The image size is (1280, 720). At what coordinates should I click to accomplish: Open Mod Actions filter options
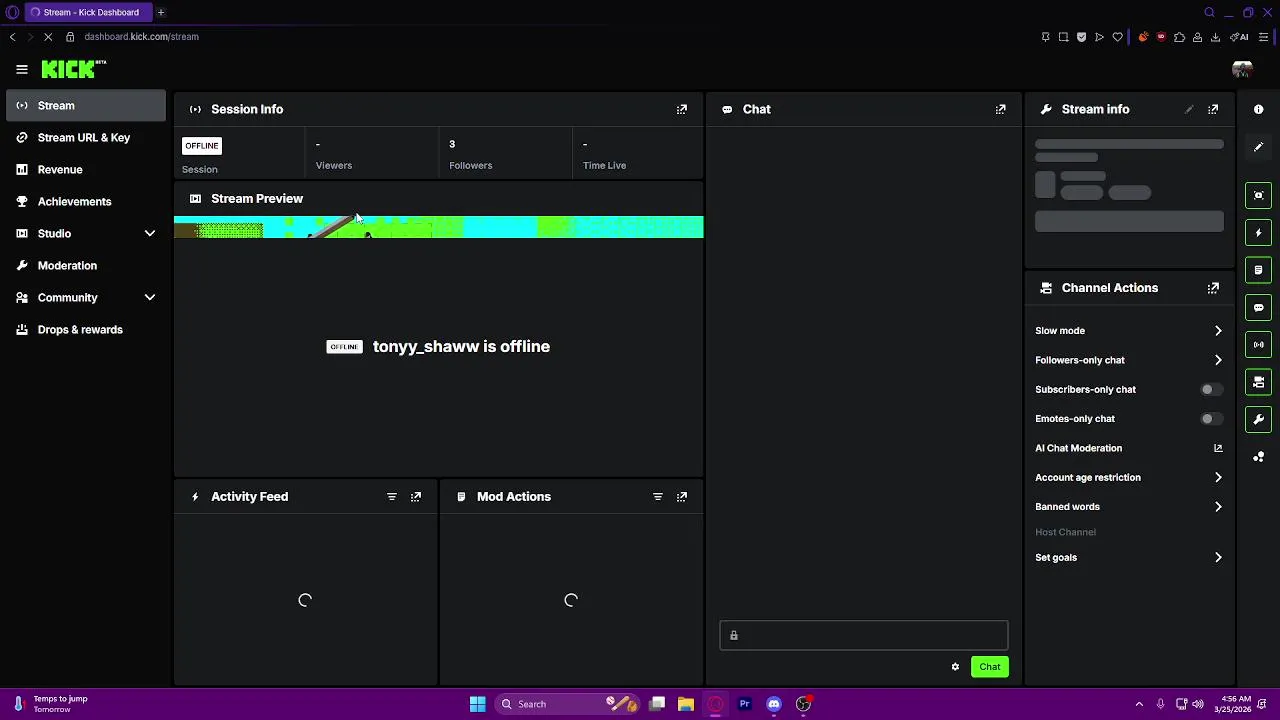click(x=658, y=497)
